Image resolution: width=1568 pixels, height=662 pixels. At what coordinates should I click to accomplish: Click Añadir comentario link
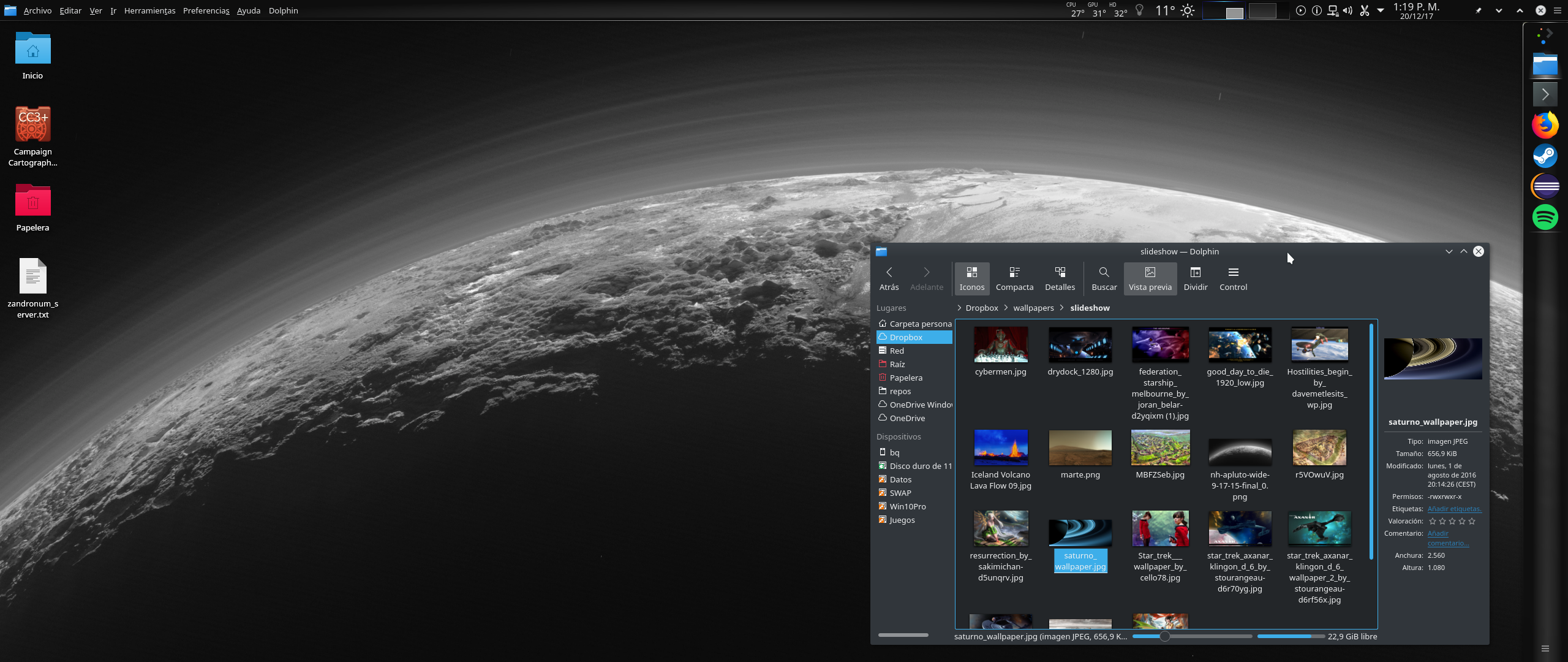click(x=1448, y=538)
